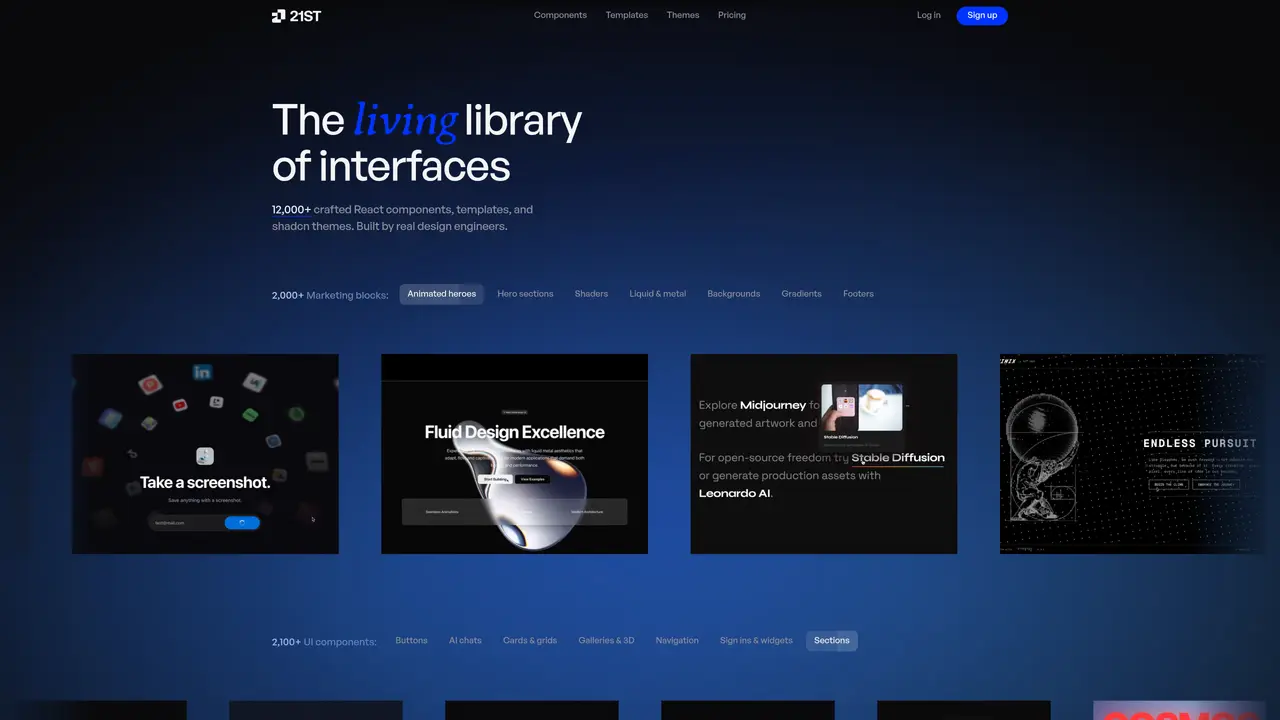Viewport: 1280px width, 720px height.
Task: Click the 21ST logo icon
Action: [279, 15]
